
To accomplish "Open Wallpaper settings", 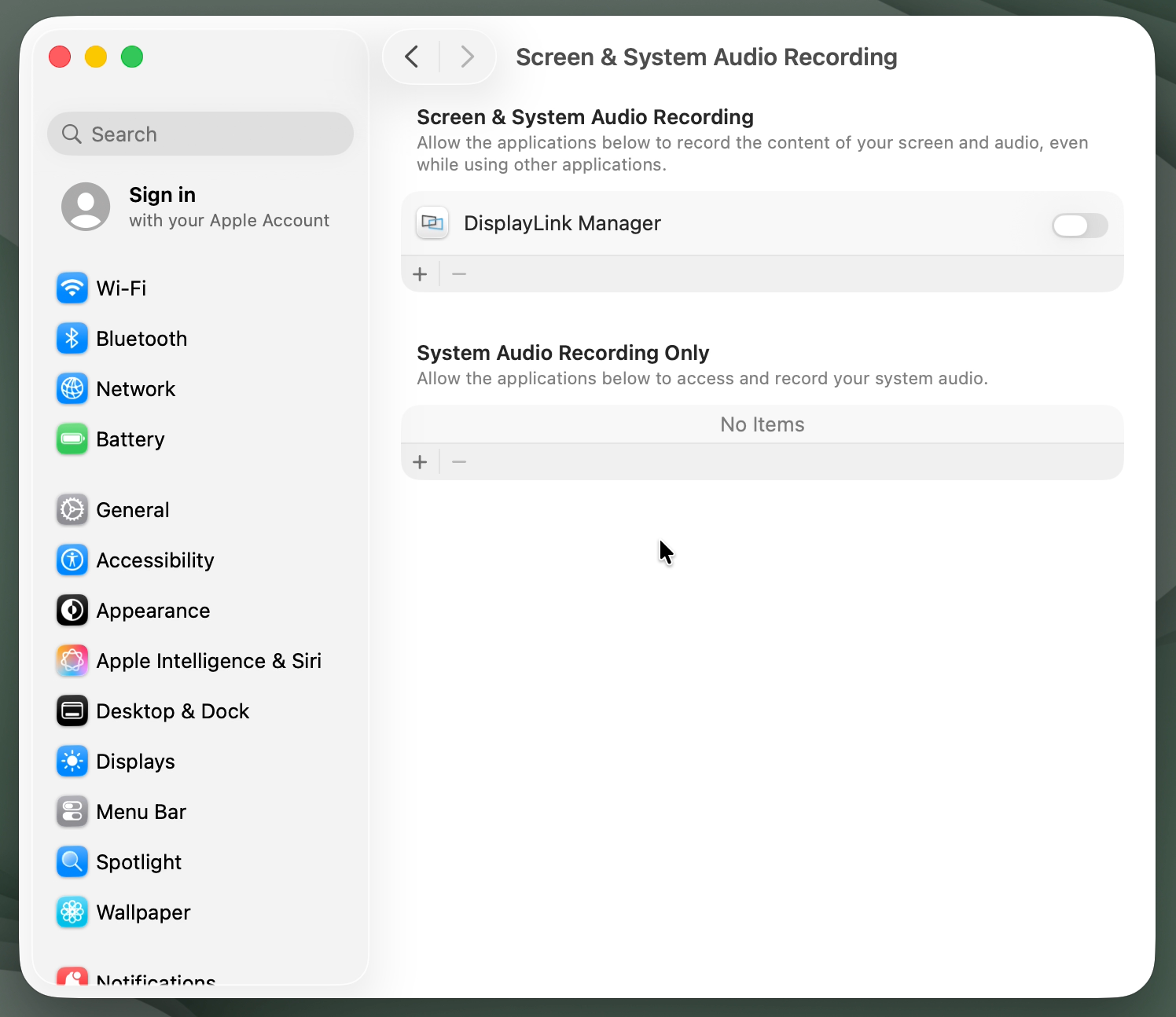I will point(142,912).
